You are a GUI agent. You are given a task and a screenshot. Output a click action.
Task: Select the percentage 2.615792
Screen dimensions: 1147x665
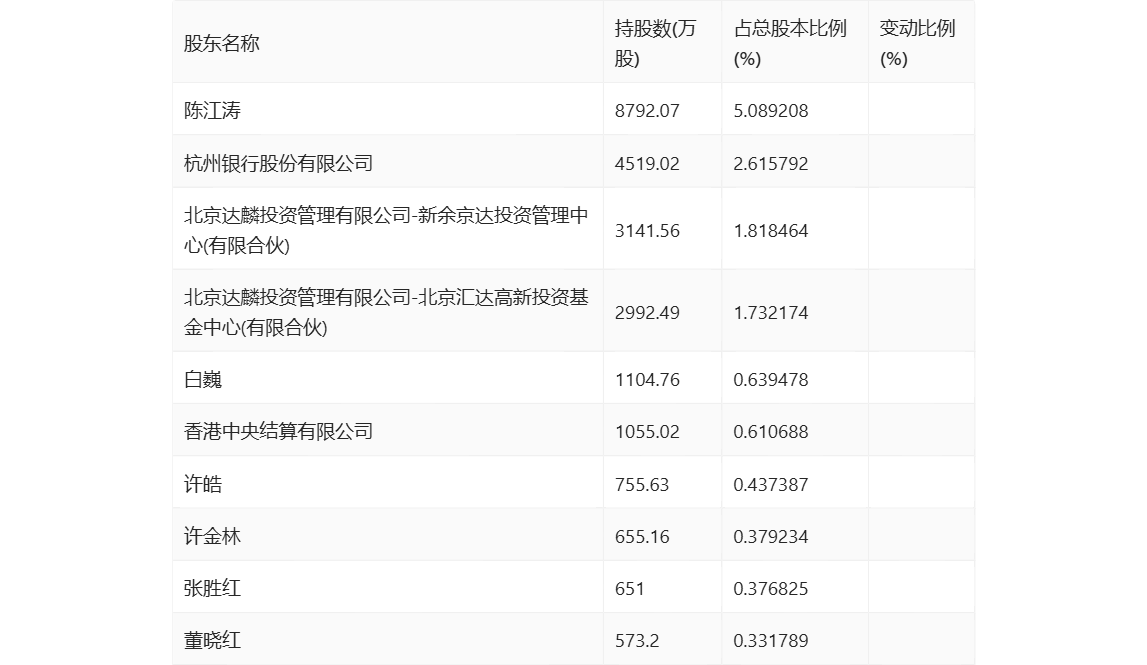[771, 163]
